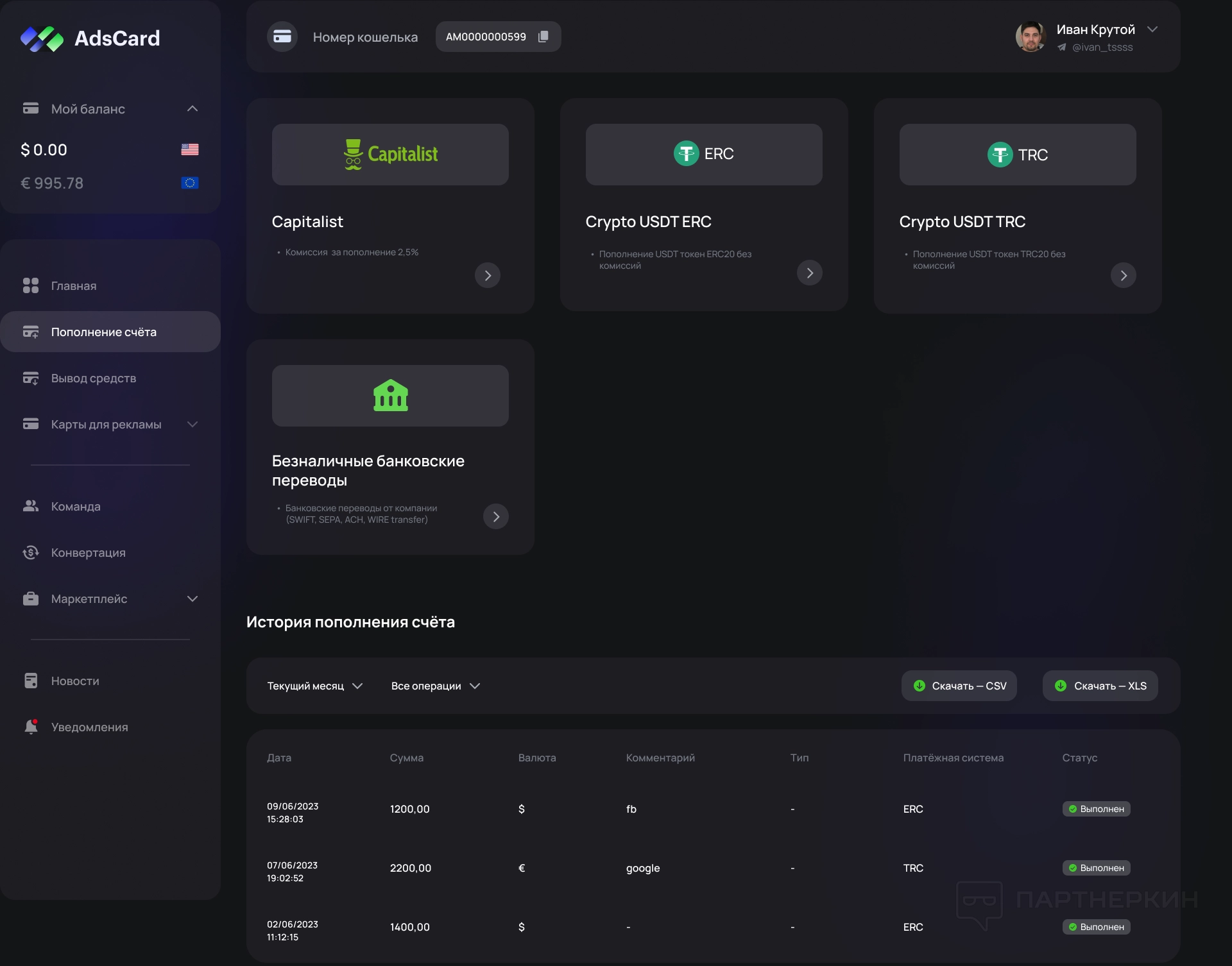Click the wallet card icon in header

[282, 37]
